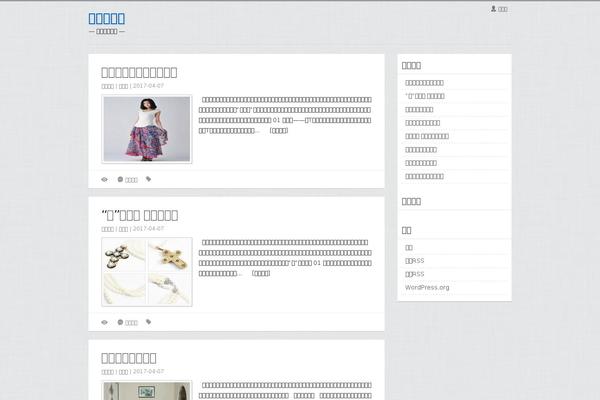600x400 pixels.
Task: Click the bracketed read-more link in the floral skirt excerpt
Action: point(279,131)
